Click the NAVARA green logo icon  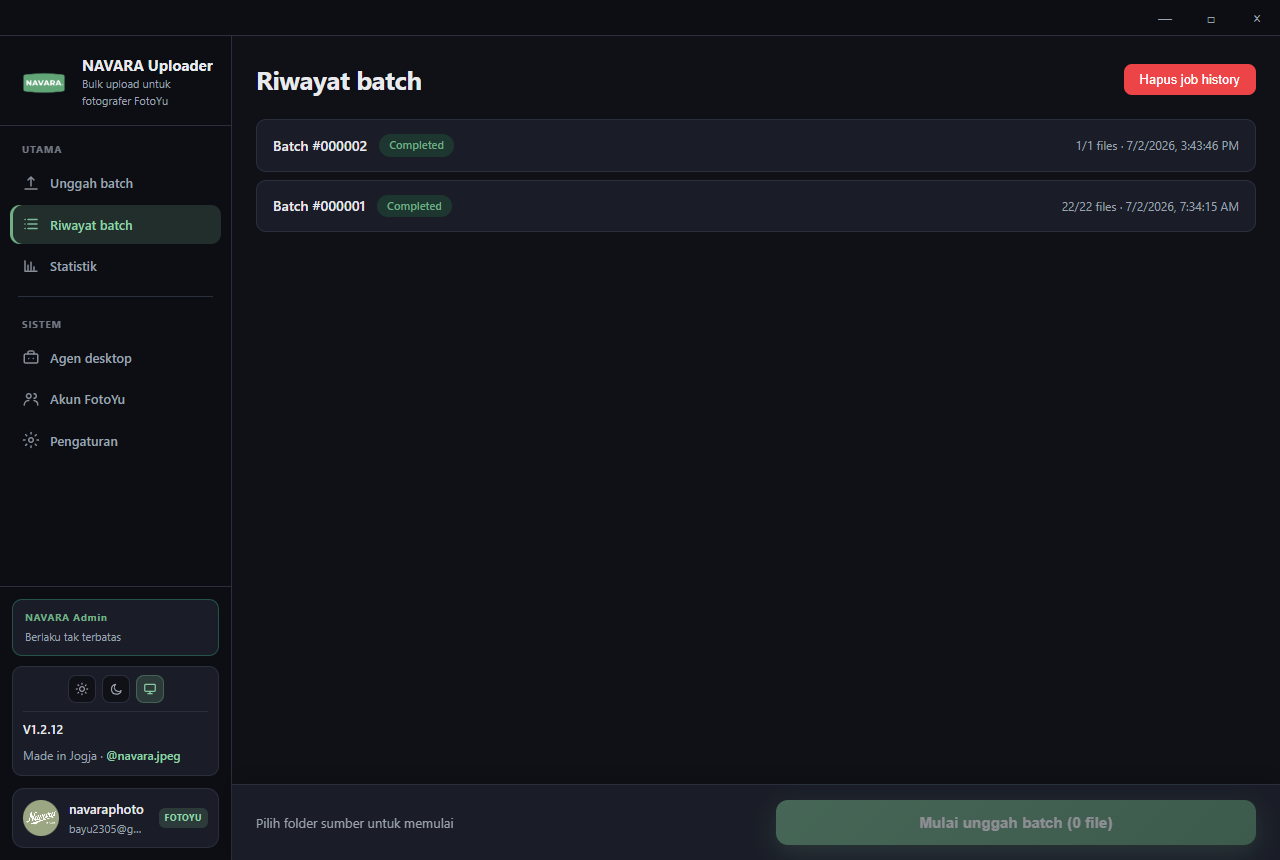(44, 83)
